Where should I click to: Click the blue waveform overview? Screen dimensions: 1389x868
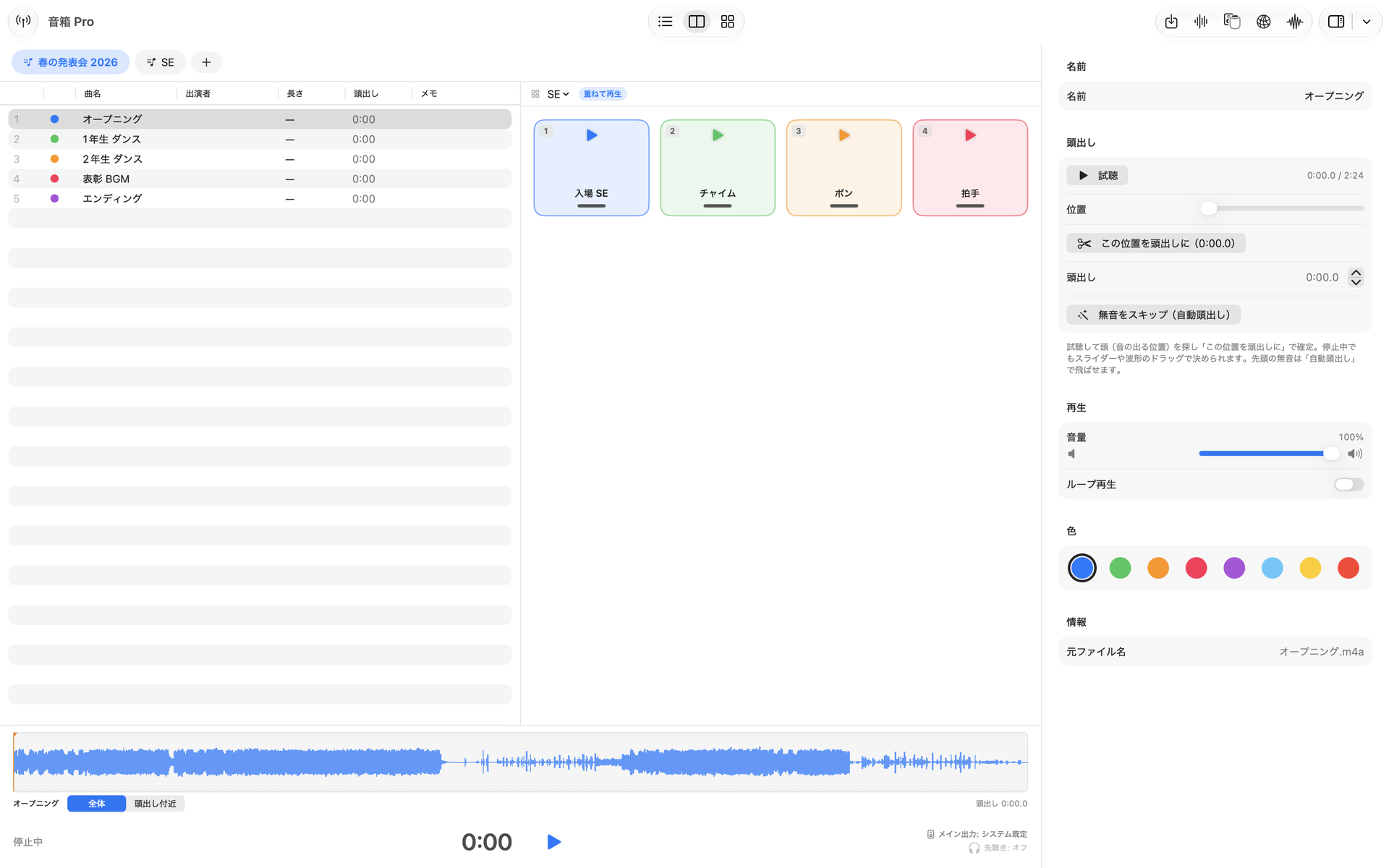520,762
